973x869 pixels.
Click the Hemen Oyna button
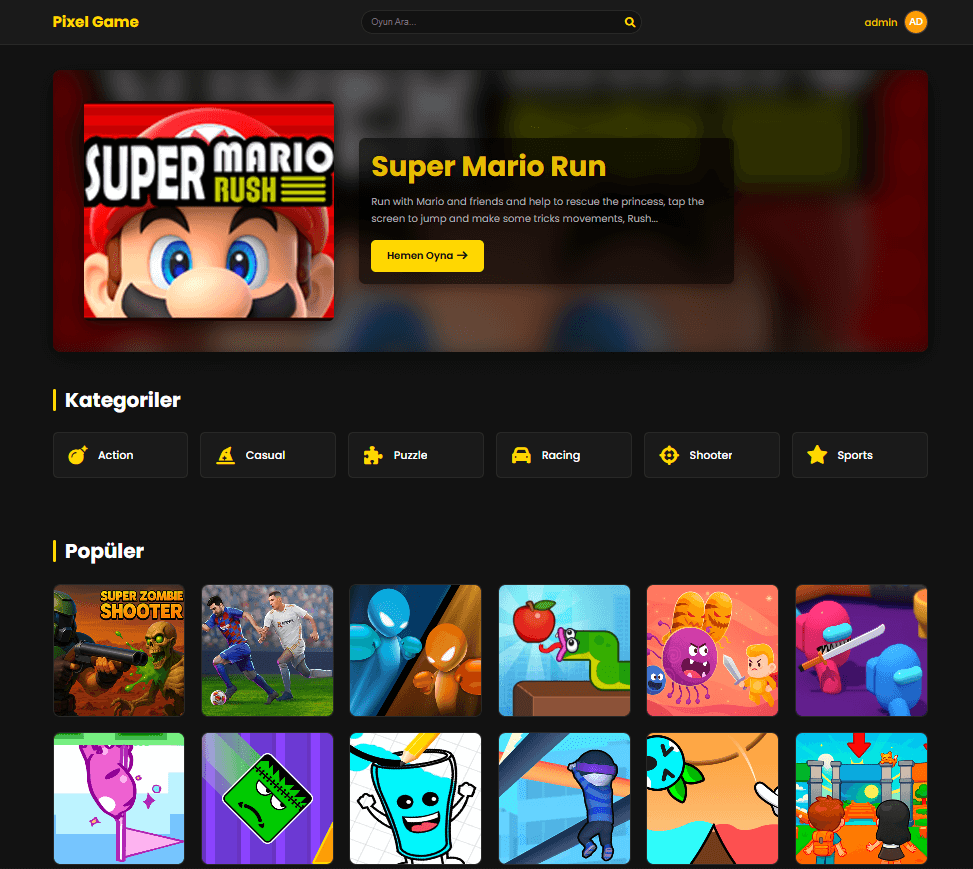[x=427, y=256]
